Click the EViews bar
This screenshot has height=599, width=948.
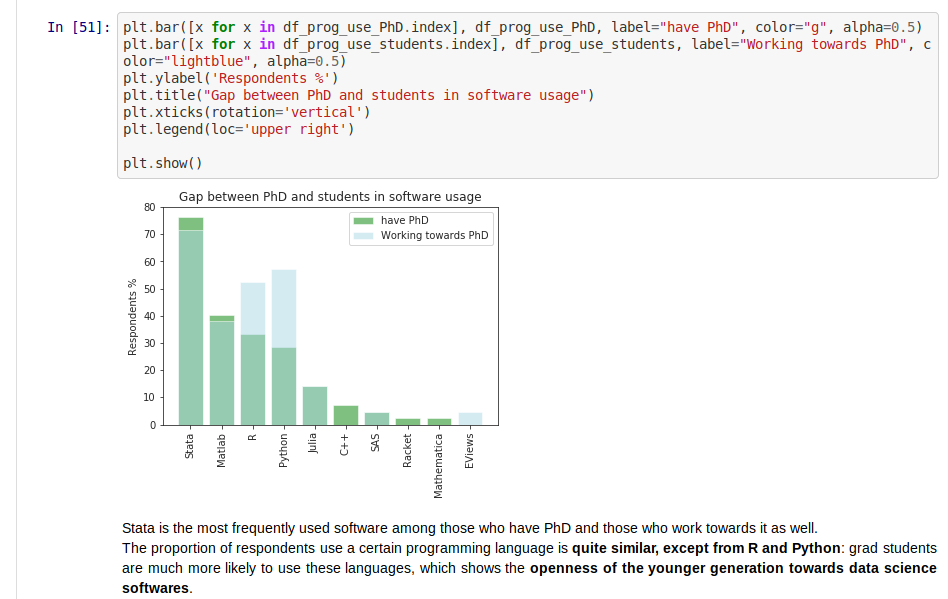tap(470, 418)
